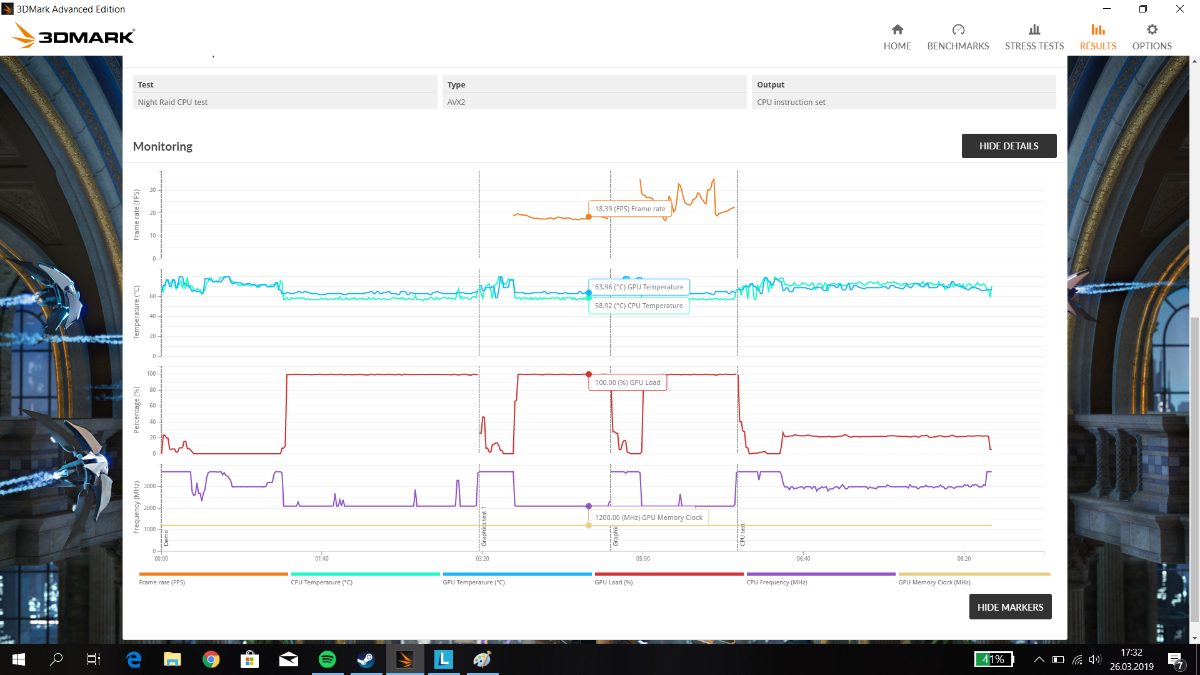Open the Benchmarks page
The width and height of the screenshot is (1200, 675).
pyautogui.click(x=957, y=37)
